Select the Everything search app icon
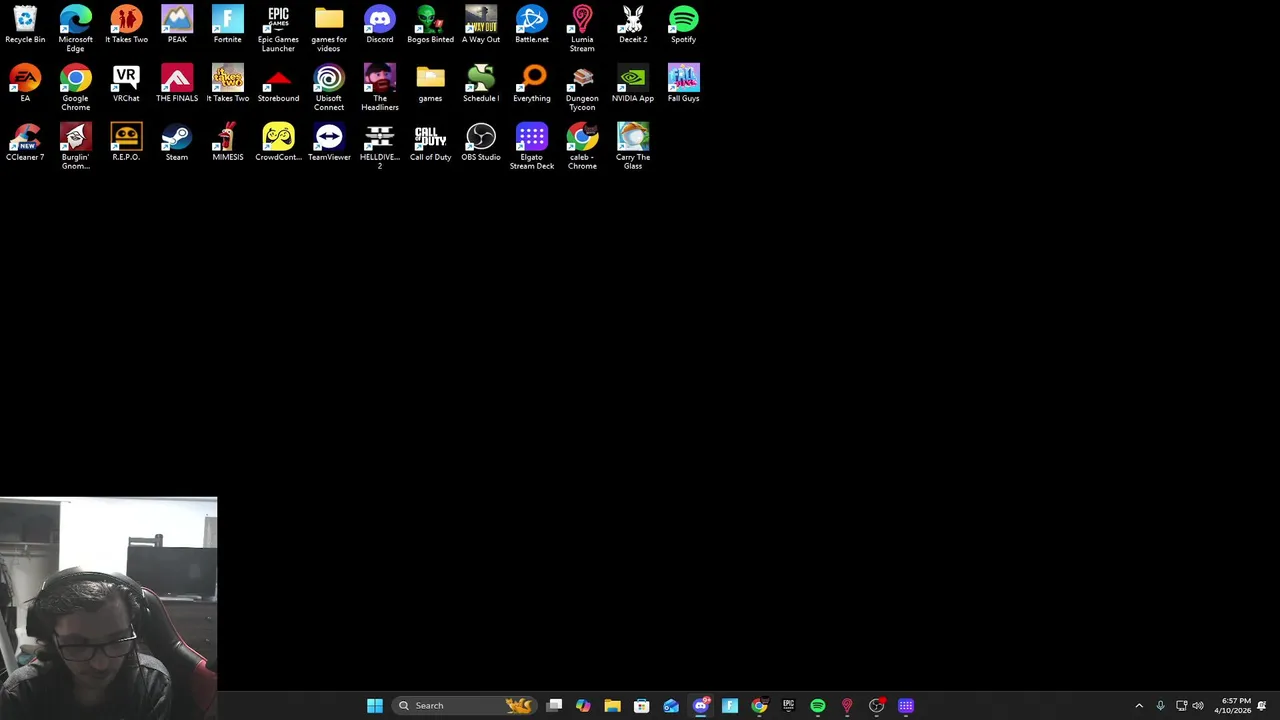Image resolution: width=1280 pixels, height=720 pixels. pos(531,84)
